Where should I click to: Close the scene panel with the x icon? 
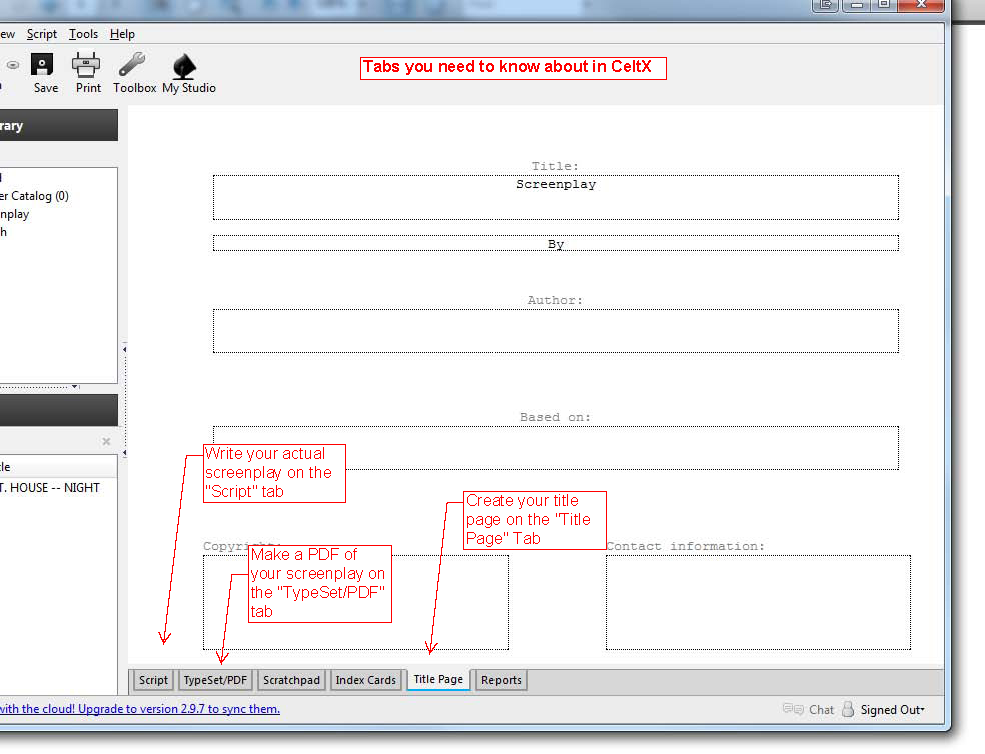point(106,442)
